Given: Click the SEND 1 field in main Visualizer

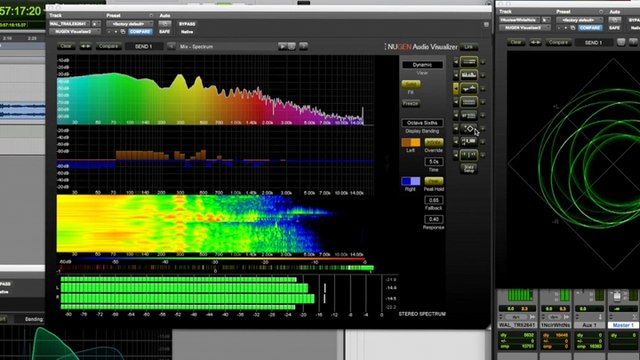Looking at the screenshot, I should coord(144,47).
